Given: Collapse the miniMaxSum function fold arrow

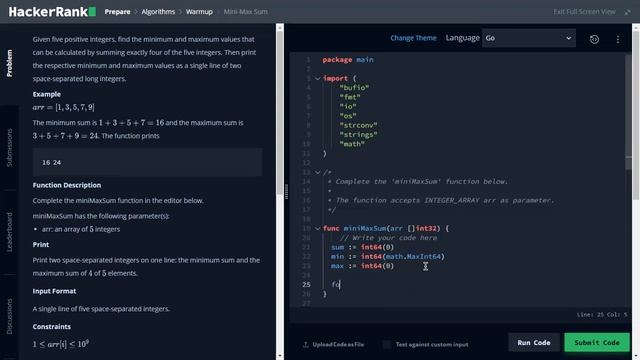Looking at the screenshot, I should pyautogui.click(x=318, y=228).
